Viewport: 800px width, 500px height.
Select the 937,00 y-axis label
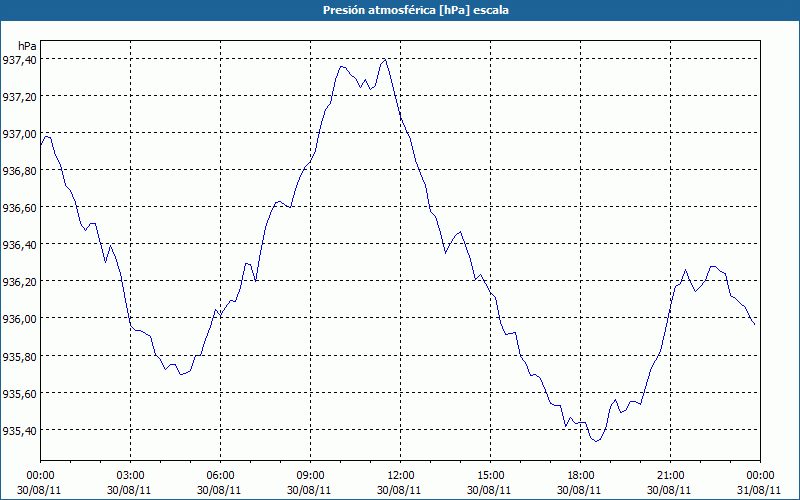[x=20, y=134]
